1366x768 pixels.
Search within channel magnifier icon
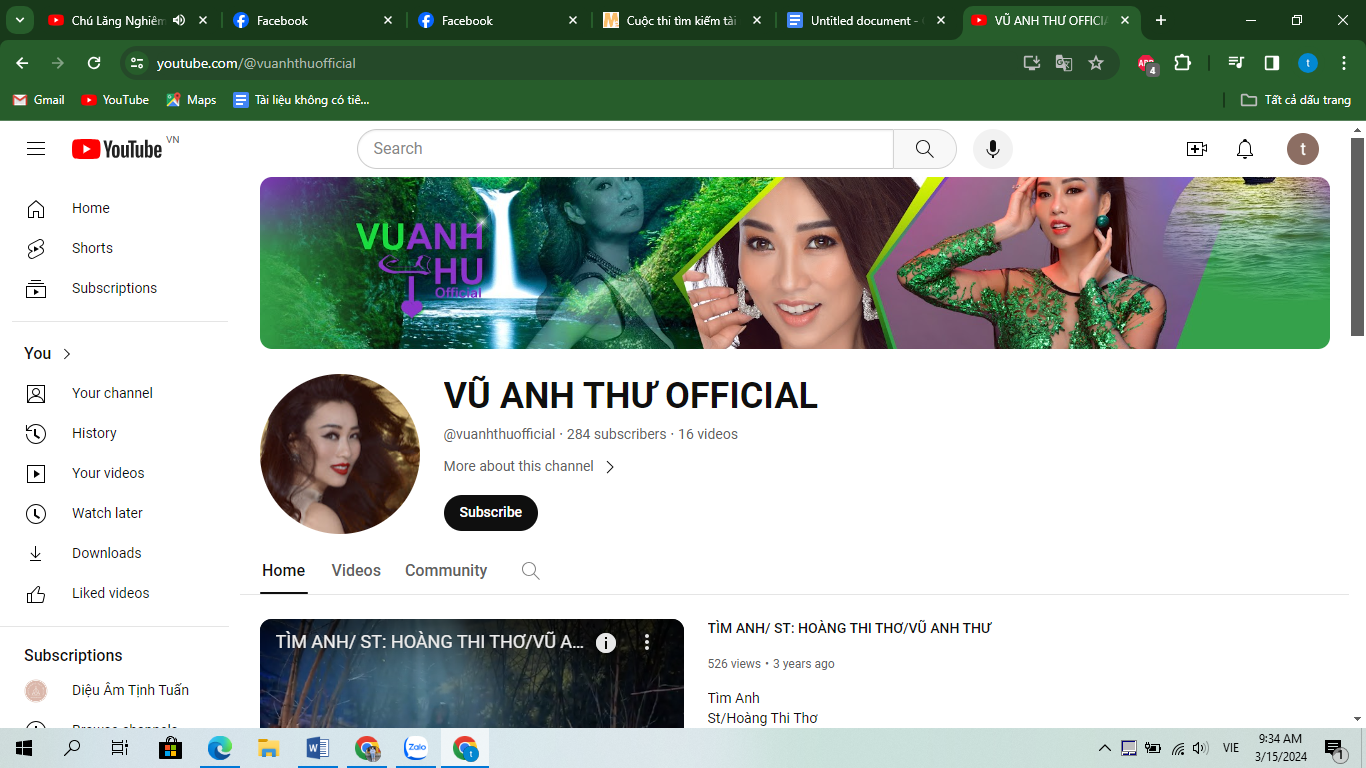click(531, 571)
